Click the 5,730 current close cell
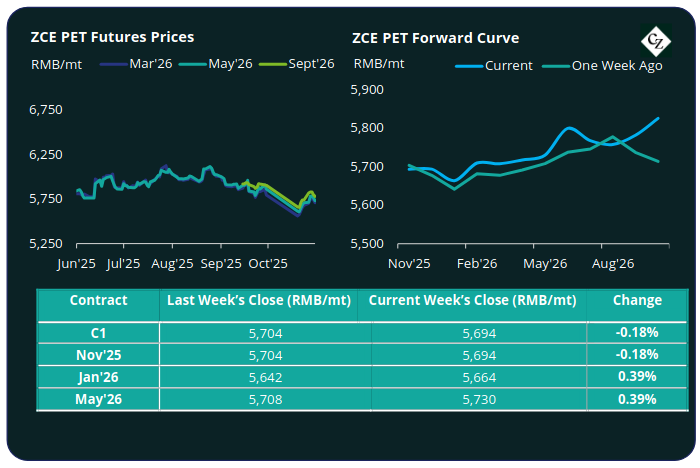 [472, 398]
